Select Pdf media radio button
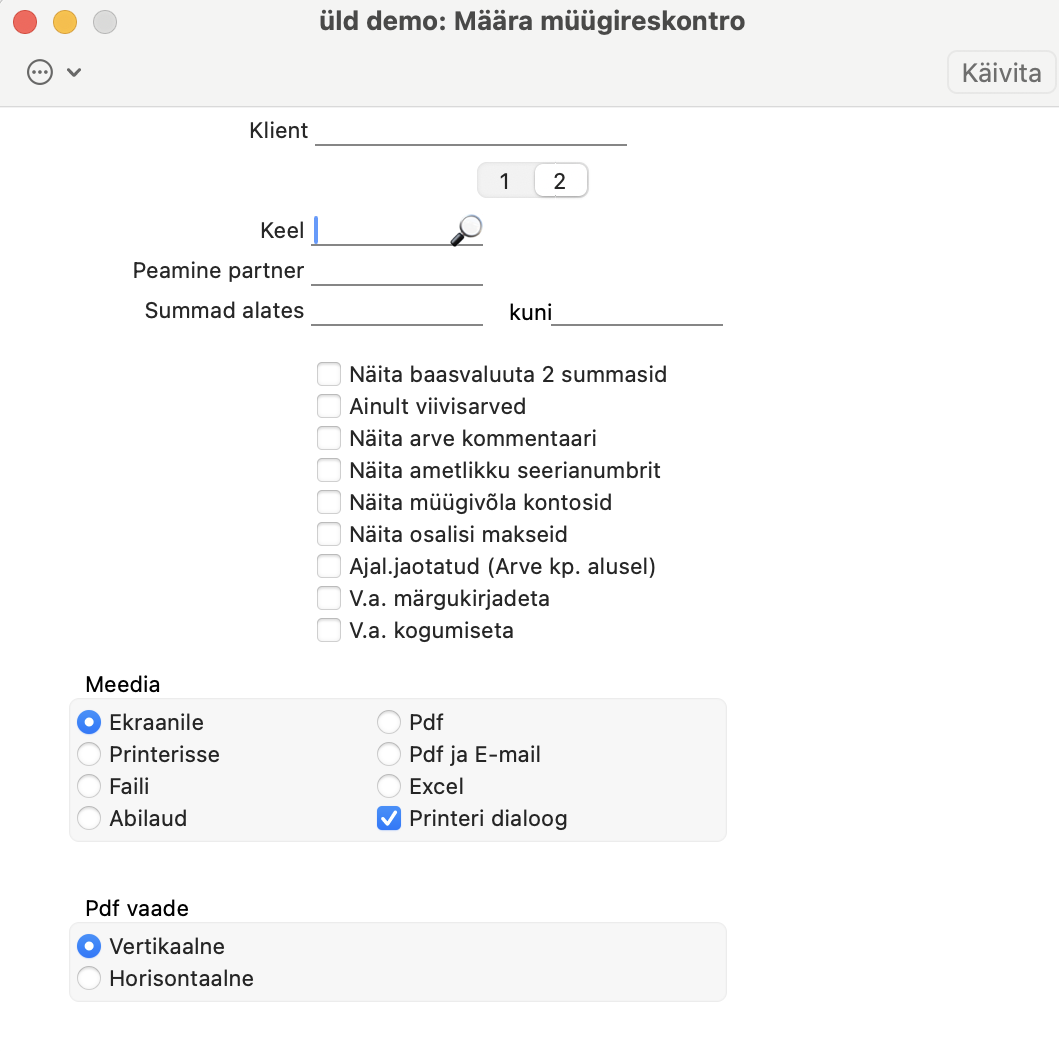1059x1051 pixels. point(389,722)
